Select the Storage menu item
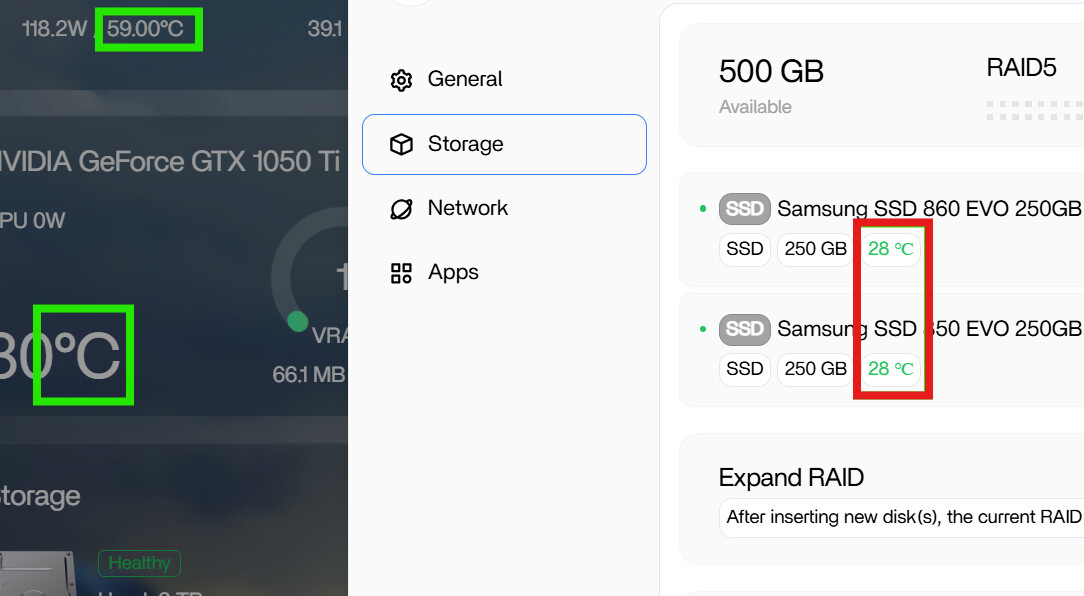Viewport: 1084px width, 596px height. pyautogui.click(x=504, y=144)
